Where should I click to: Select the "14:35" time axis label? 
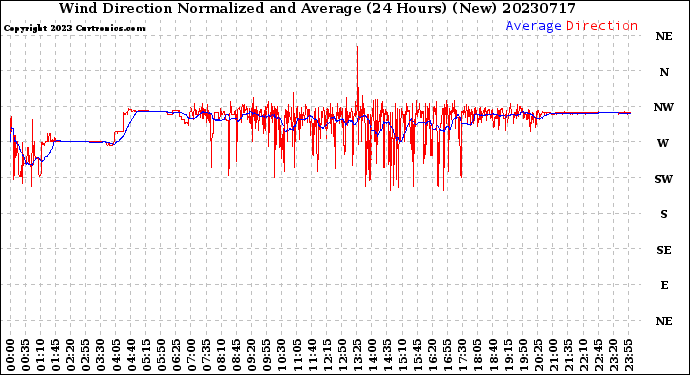(x=387, y=355)
